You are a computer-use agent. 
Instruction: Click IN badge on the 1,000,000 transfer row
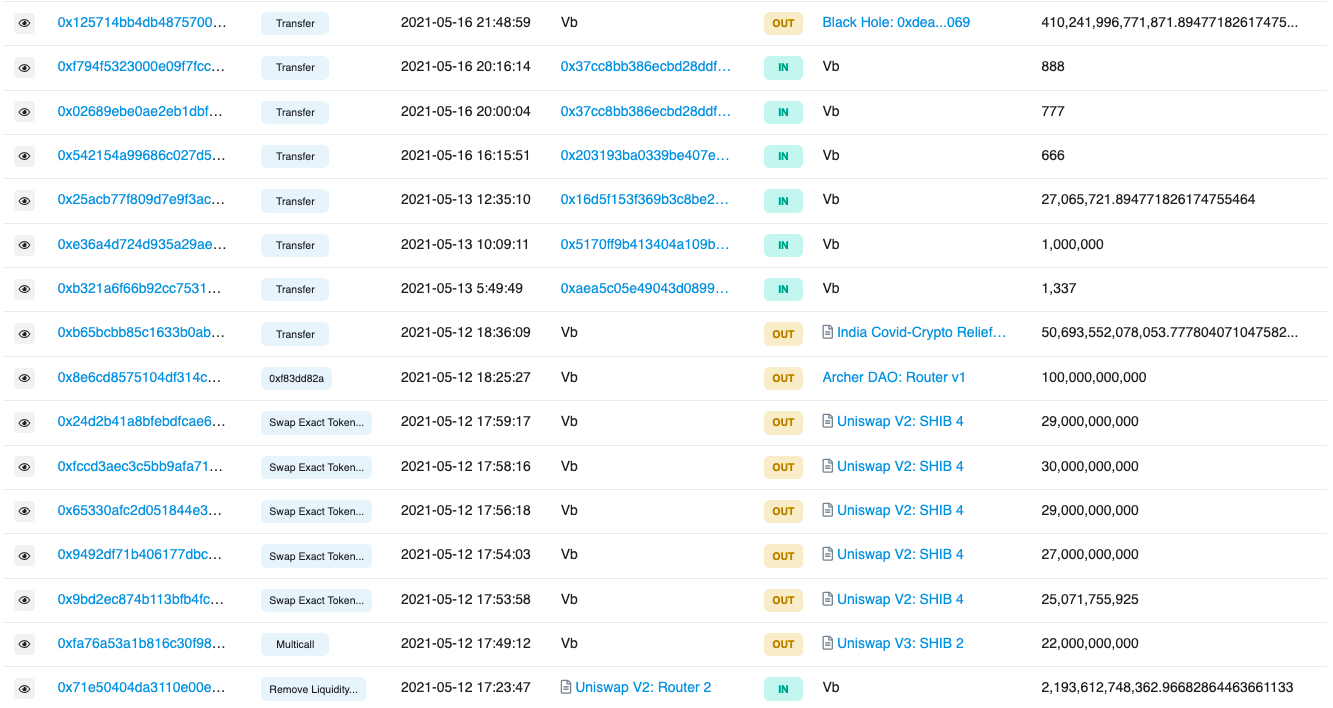tap(783, 245)
